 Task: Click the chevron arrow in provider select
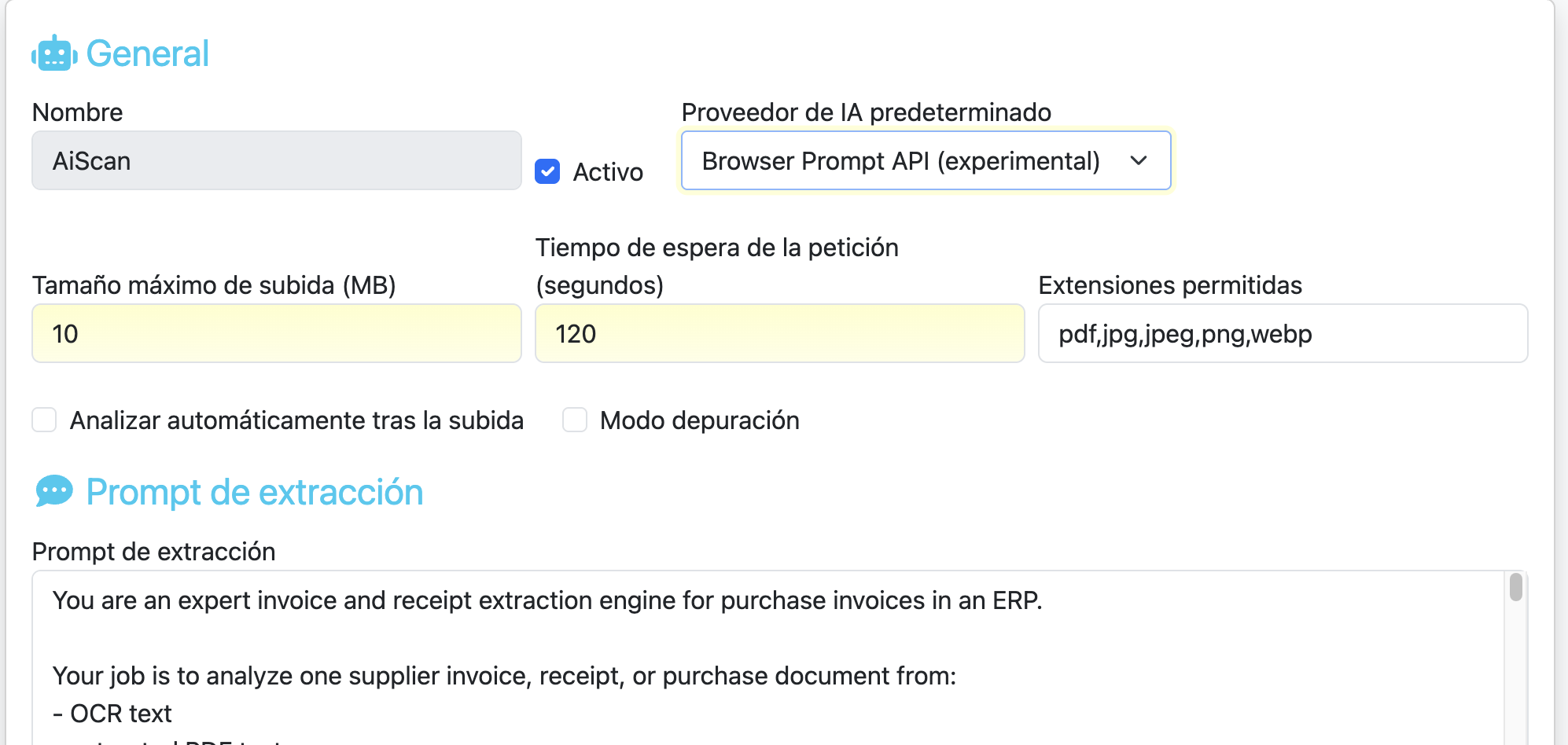1138,160
